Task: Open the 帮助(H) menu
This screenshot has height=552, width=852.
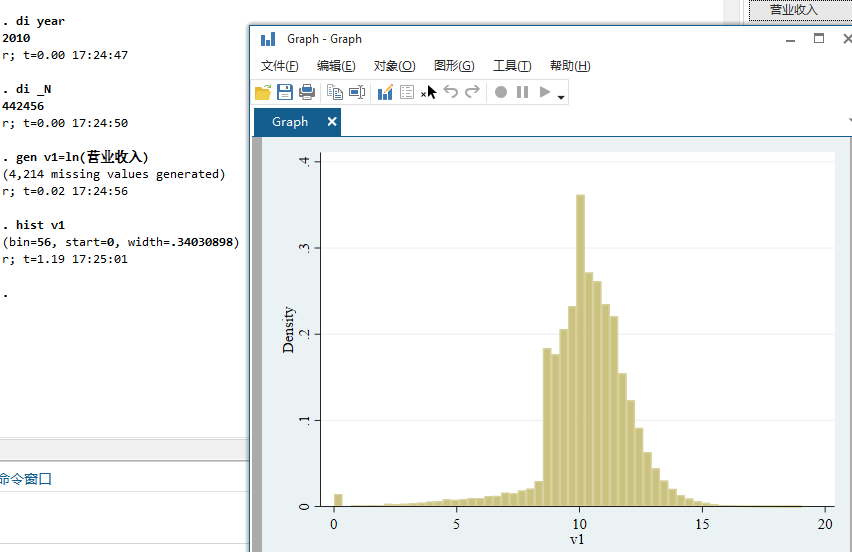Action: (570, 66)
